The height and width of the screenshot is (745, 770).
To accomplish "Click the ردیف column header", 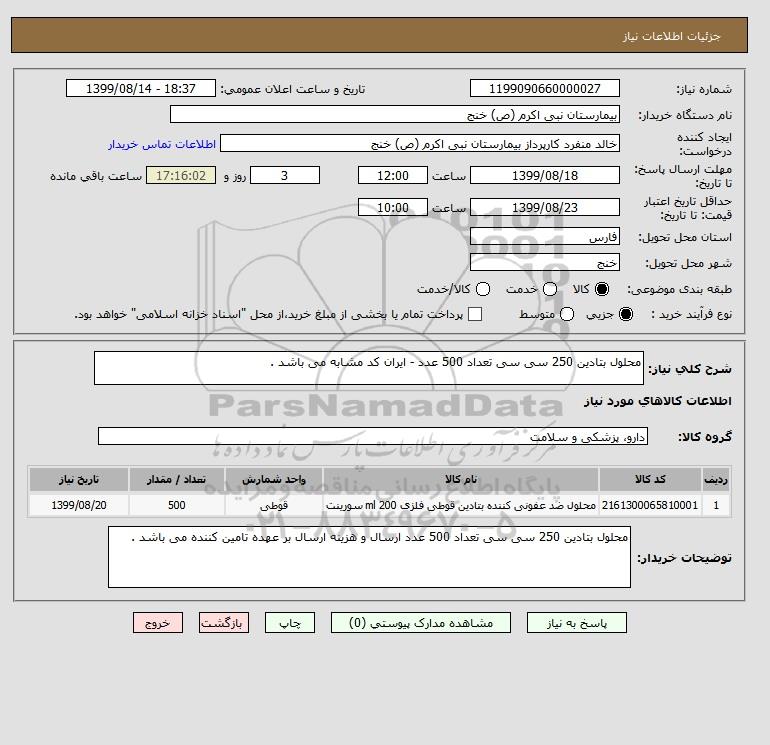I will pos(716,479).
